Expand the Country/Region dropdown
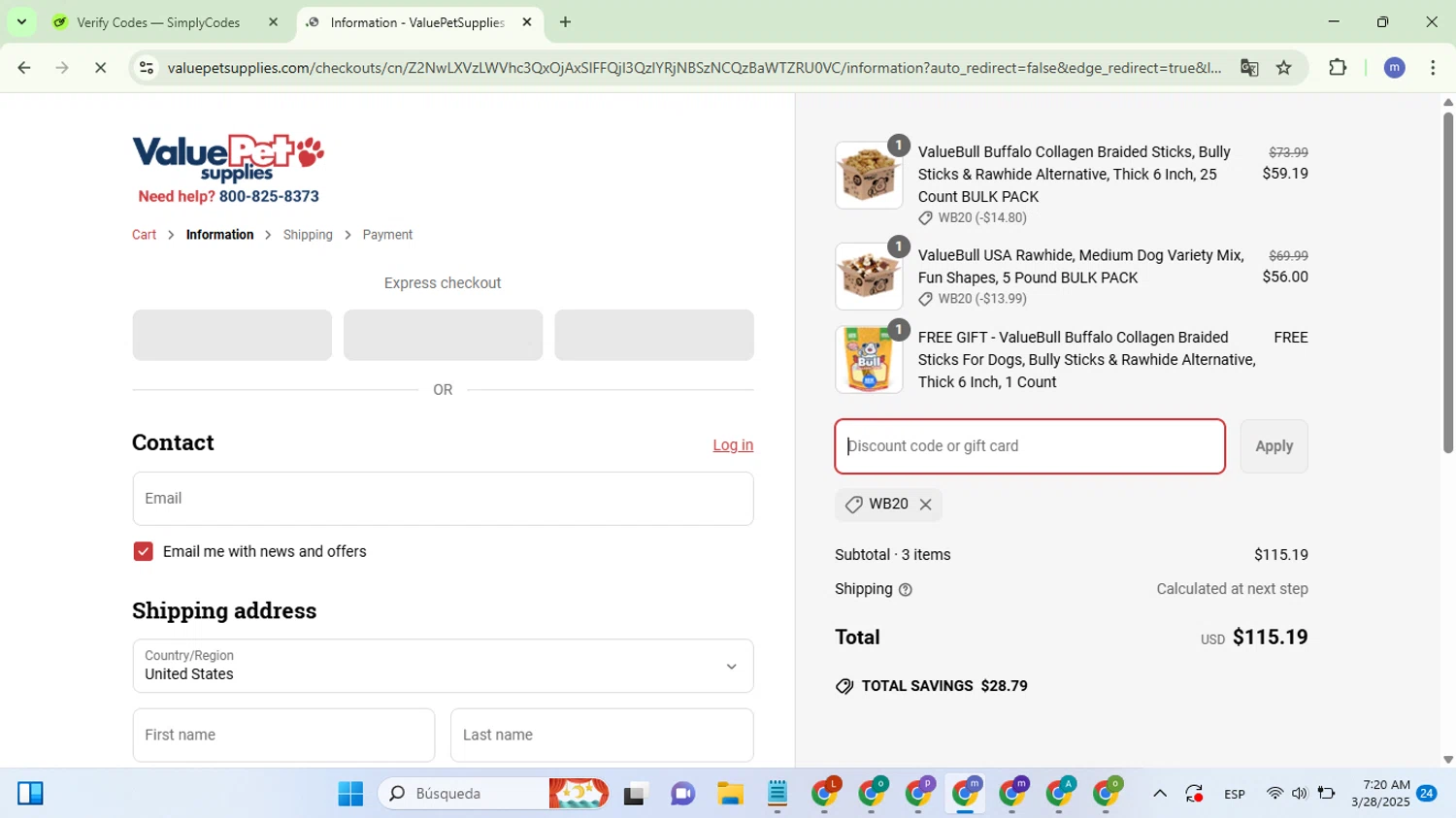 pyautogui.click(x=443, y=666)
